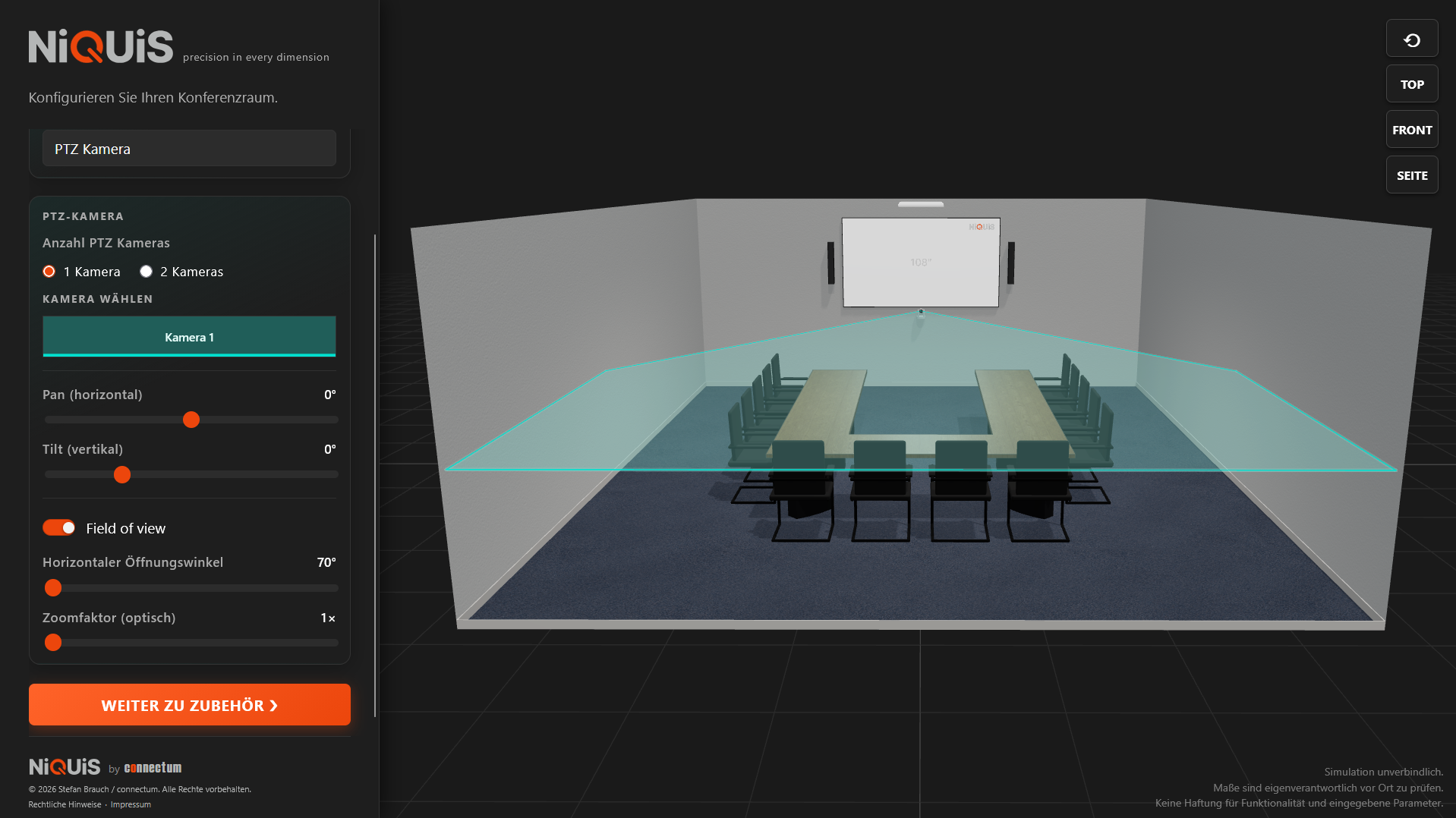Open the PTZ Kamera section header

point(189,149)
